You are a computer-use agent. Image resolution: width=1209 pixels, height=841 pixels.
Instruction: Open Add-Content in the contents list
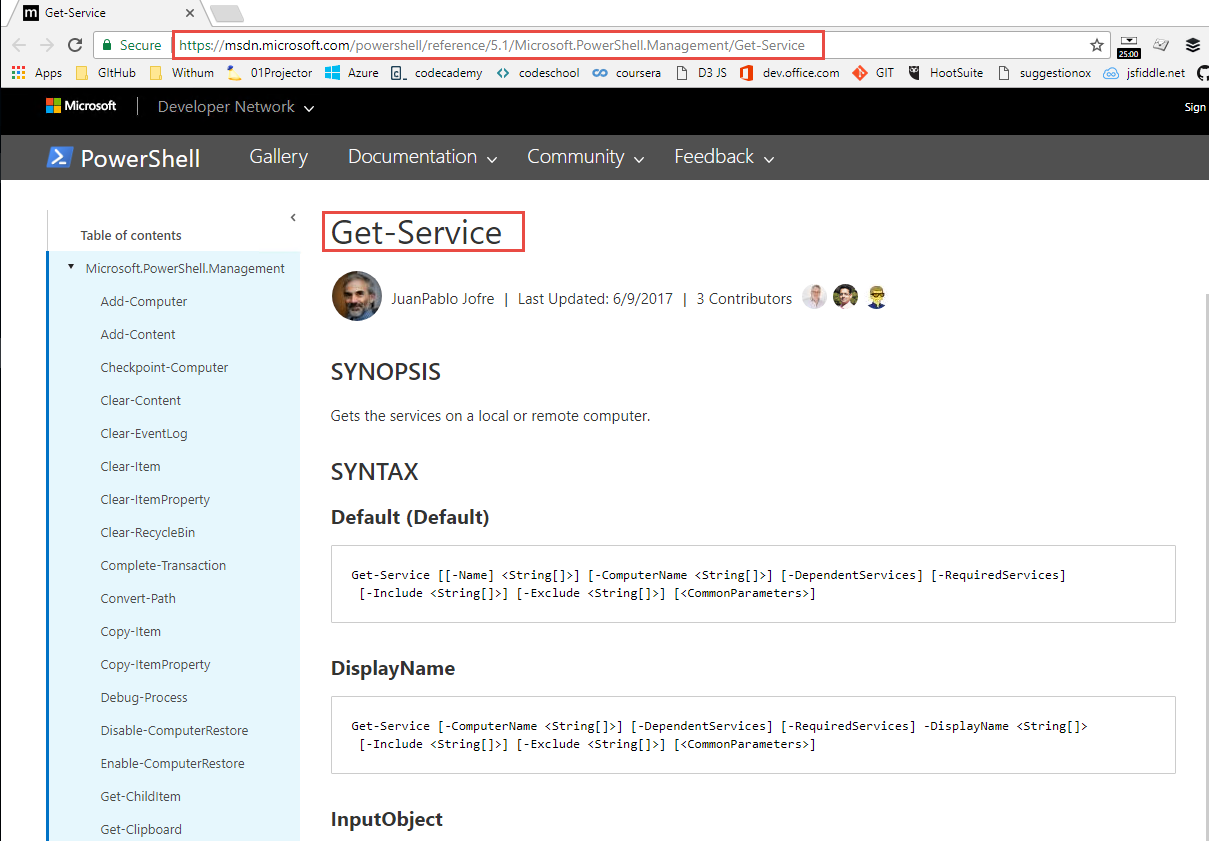click(138, 334)
